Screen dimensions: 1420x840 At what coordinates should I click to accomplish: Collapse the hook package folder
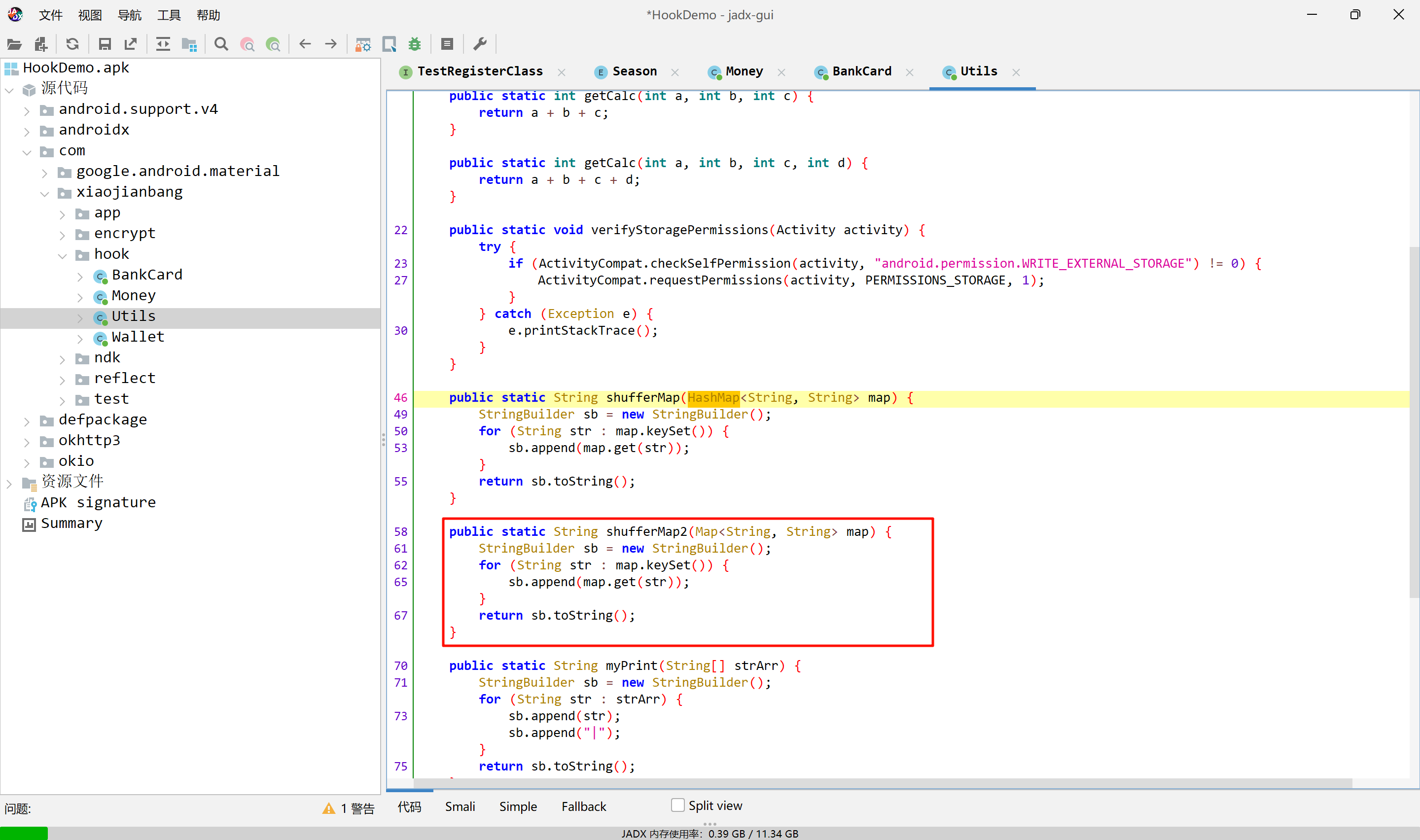pyautogui.click(x=62, y=255)
